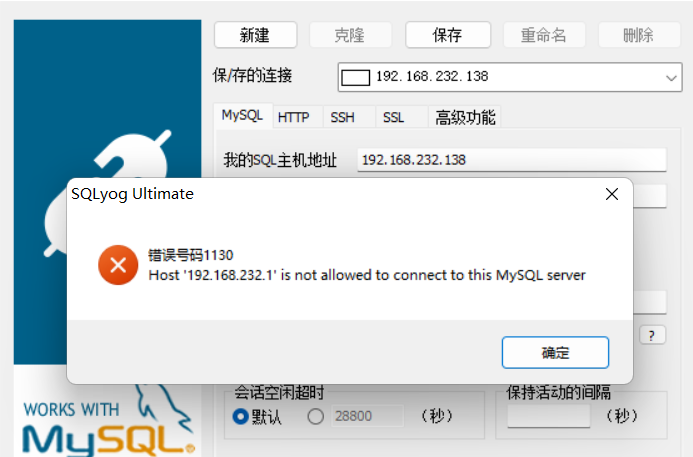693x457 pixels.
Task: Open the SSL tab
Action: coord(393,117)
